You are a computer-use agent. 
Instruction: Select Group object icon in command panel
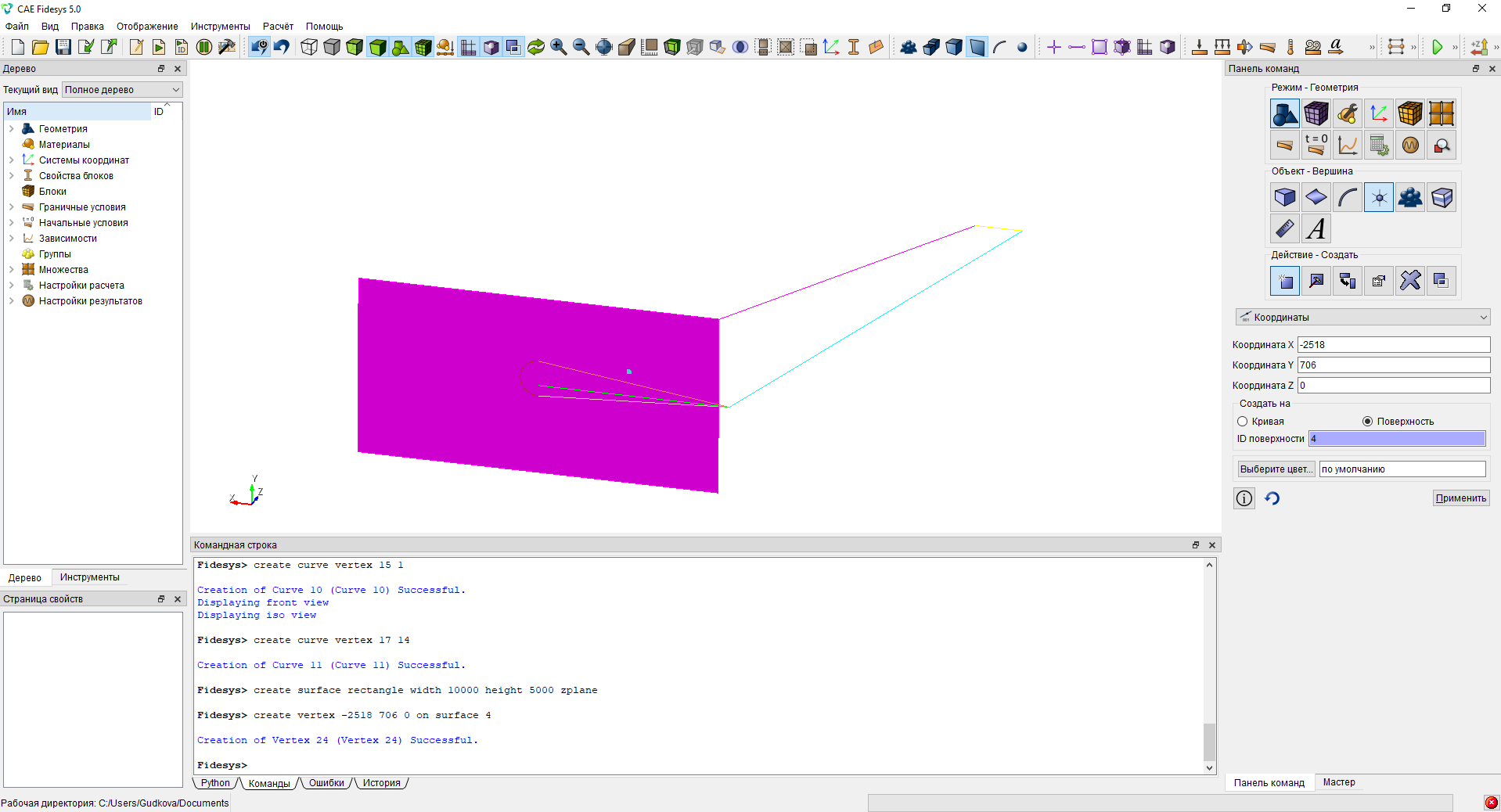point(1410,197)
